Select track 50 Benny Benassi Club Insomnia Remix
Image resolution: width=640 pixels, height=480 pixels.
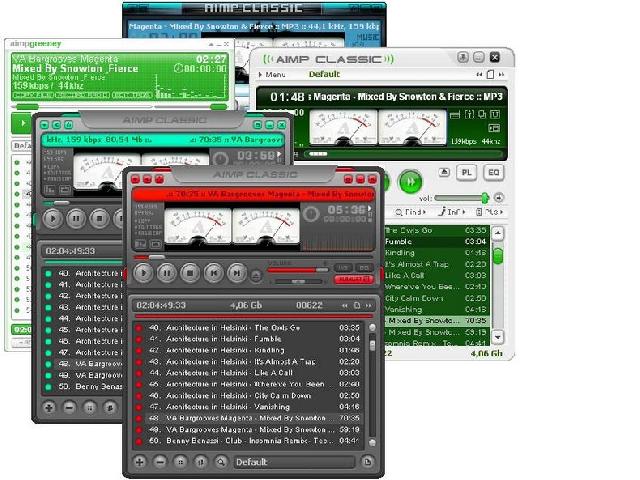pyautogui.click(x=249, y=441)
